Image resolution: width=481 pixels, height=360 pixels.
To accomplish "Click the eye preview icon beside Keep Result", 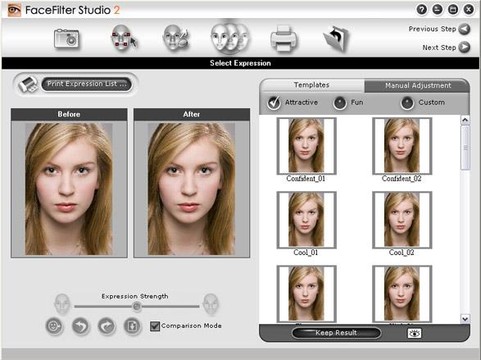I will coord(414,333).
